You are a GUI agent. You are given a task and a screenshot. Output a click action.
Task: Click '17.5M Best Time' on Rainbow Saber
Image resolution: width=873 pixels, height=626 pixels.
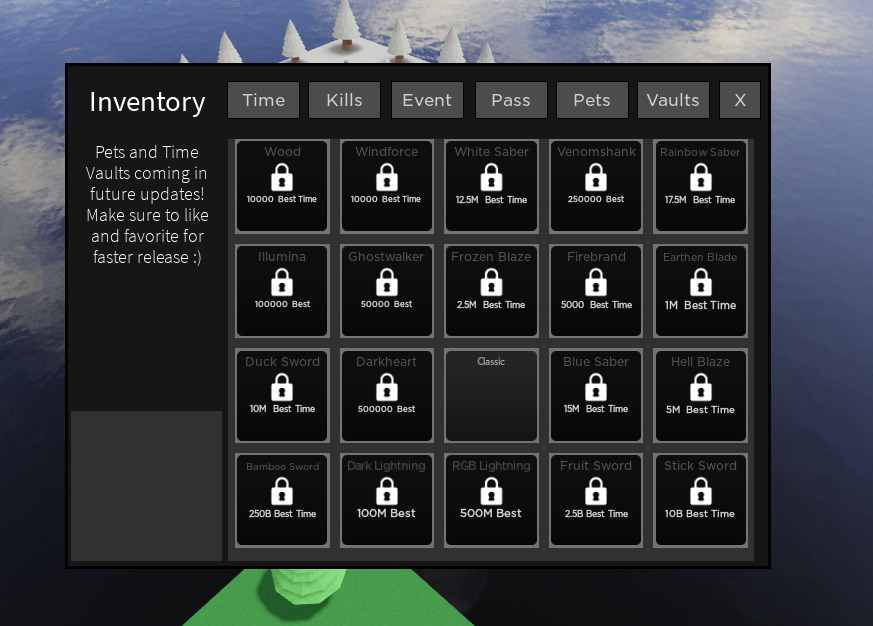(x=700, y=199)
